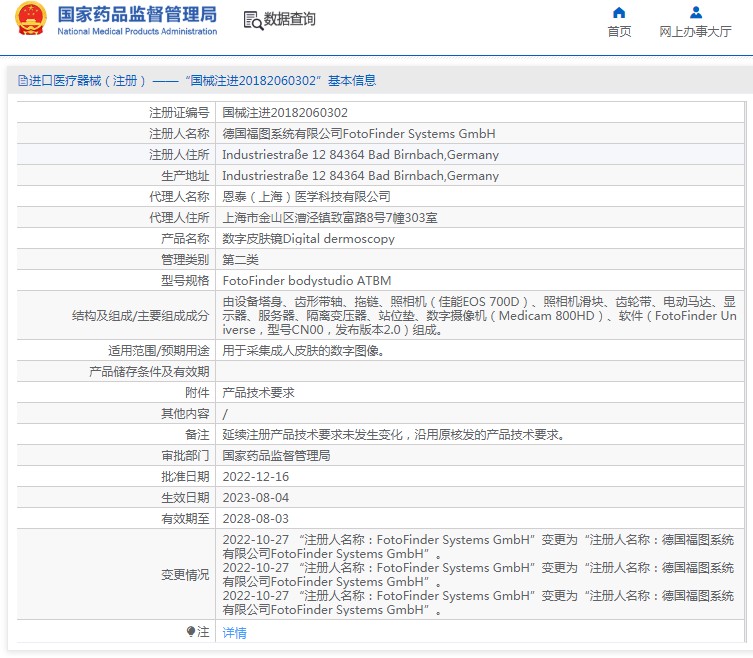This screenshot has width=753, height=658.
Task: Select the approval date 2022-12-16
Action: (x=255, y=477)
